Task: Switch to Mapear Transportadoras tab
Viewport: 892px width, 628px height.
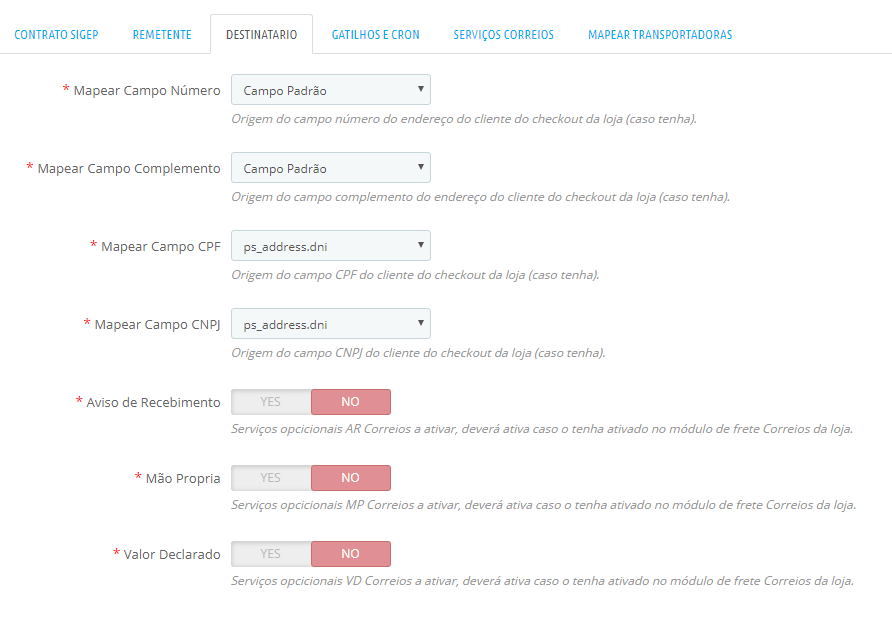Action: 660,34
